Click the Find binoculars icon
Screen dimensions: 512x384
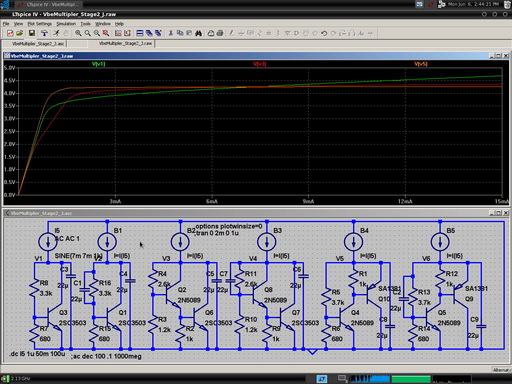(199, 33)
